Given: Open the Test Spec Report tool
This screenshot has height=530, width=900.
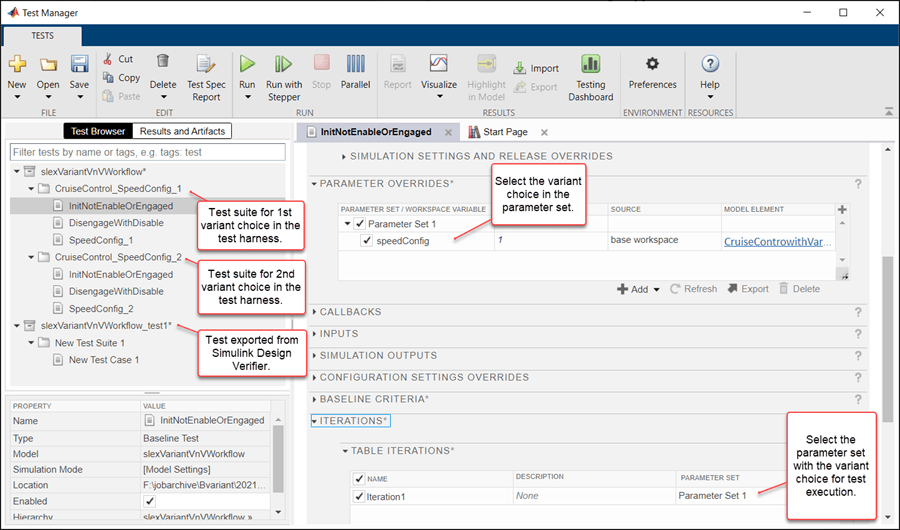Looking at the screenshot, I should (206, 78).
